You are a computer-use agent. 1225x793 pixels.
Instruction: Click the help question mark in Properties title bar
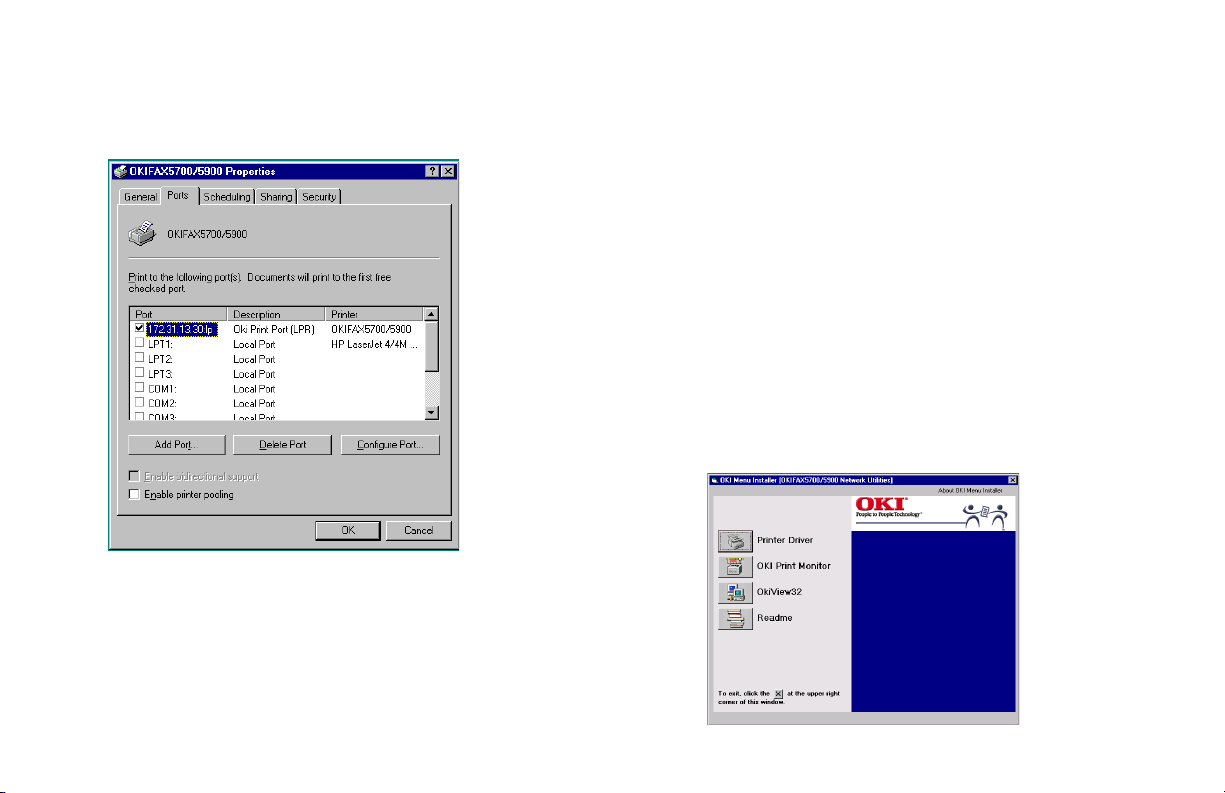pyautogui.click(x=432, y=171)
